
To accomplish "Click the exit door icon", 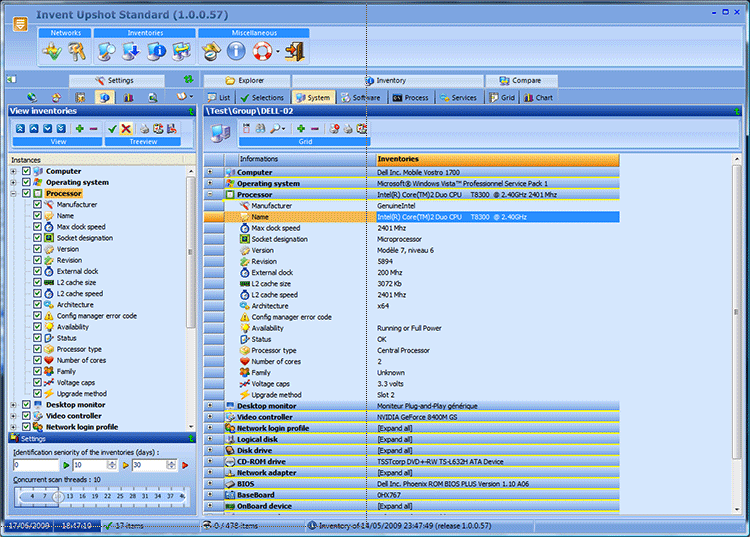I will click(x=295, y=51).
